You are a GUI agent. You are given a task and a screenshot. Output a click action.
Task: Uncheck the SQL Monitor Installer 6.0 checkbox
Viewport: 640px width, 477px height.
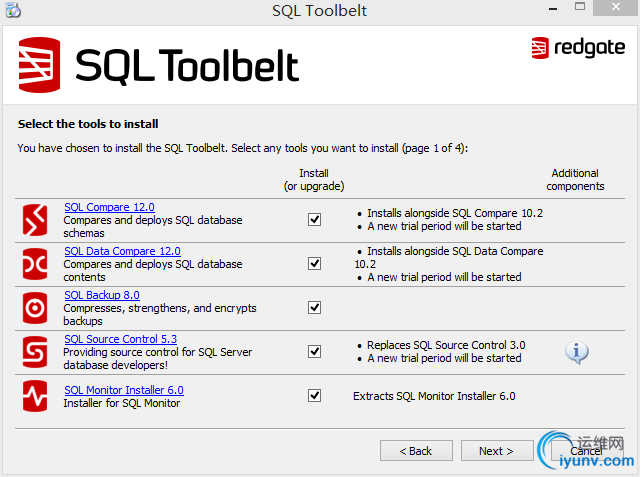[x=314, y=395]
